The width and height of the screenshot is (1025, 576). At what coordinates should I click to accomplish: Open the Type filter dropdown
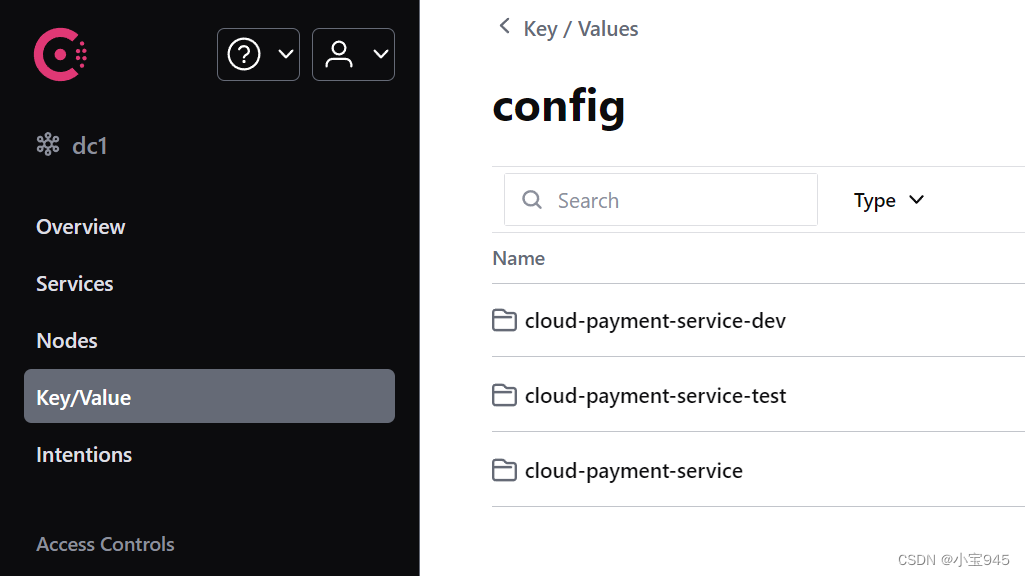point(888,200)
